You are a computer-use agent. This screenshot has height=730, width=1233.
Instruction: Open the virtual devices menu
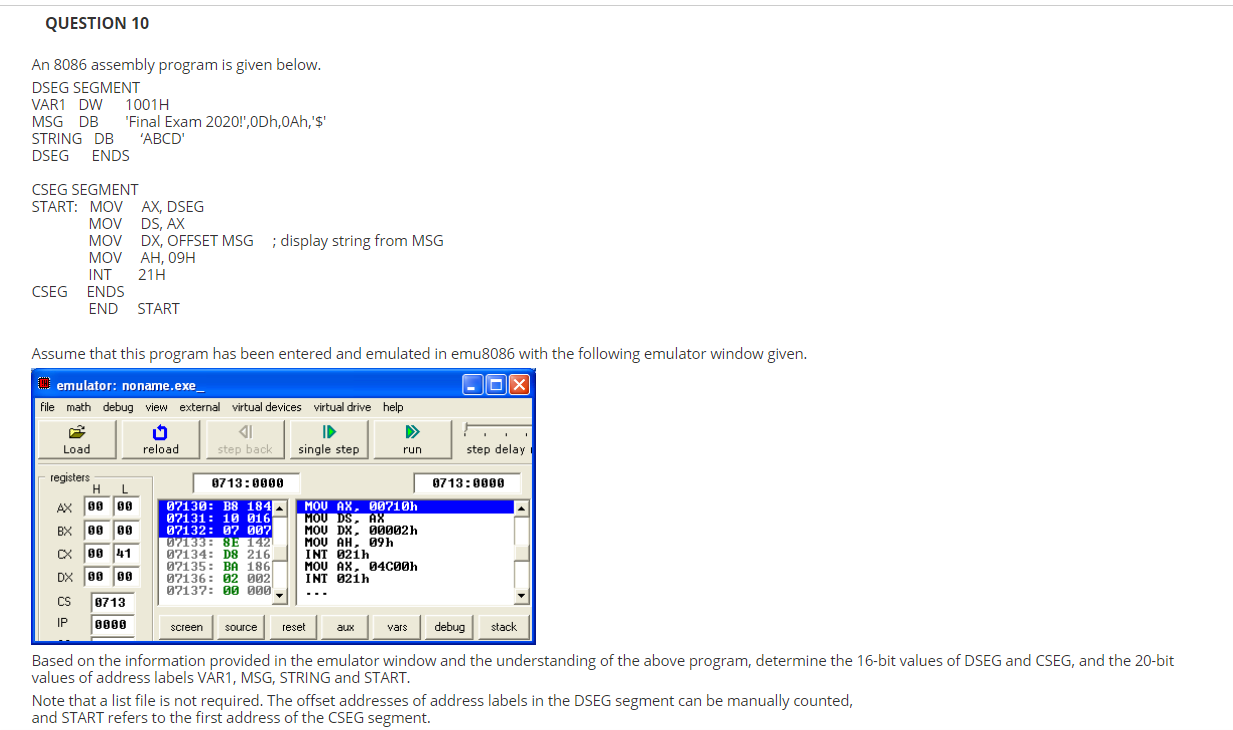click(266, 406)
